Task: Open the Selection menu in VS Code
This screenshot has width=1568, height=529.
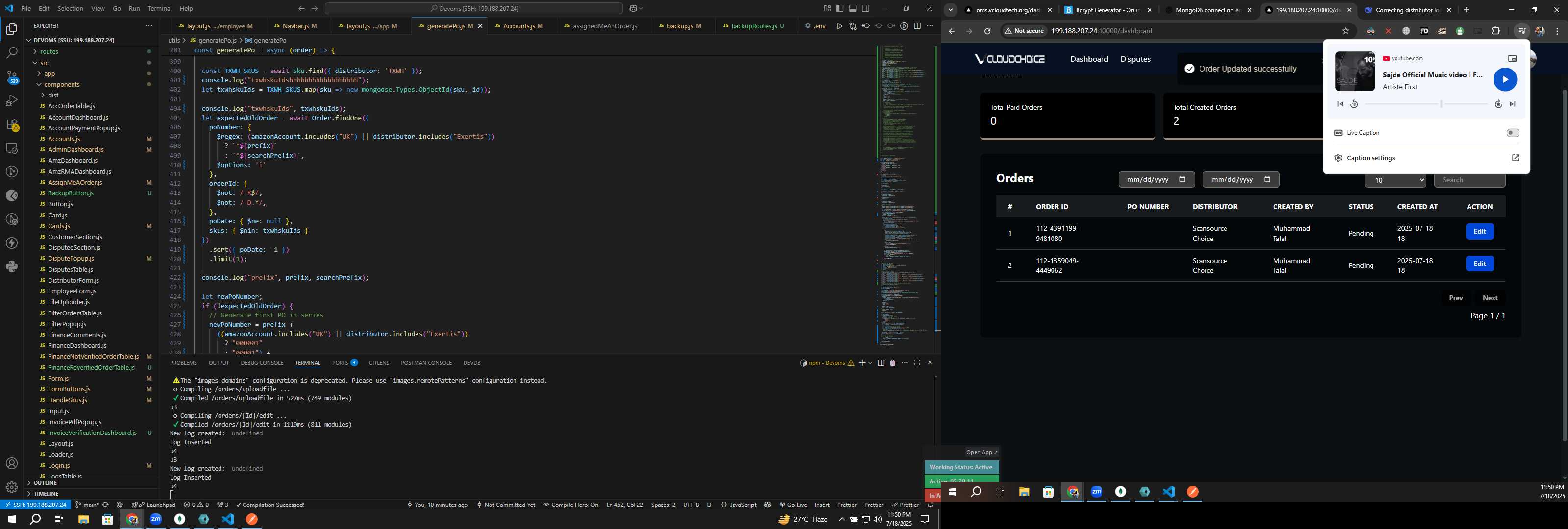Action: [x=70, y=8]
